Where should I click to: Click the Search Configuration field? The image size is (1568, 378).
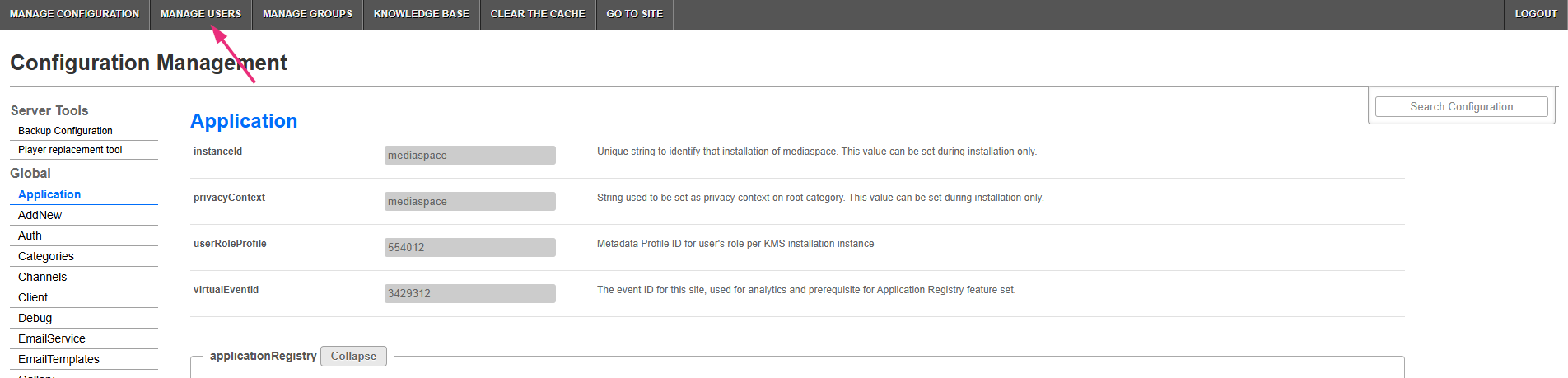click(1461, 107)
